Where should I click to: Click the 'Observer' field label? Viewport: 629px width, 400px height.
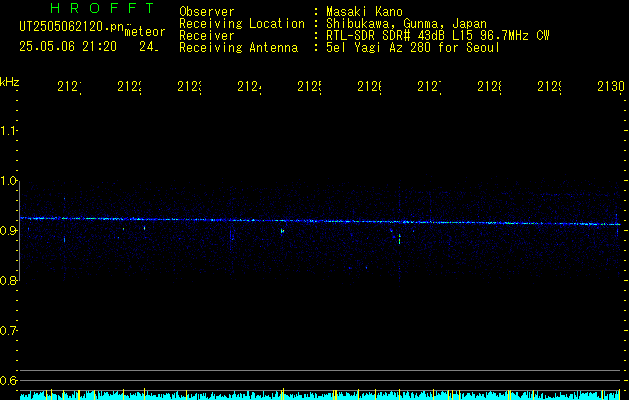(207, 12)
